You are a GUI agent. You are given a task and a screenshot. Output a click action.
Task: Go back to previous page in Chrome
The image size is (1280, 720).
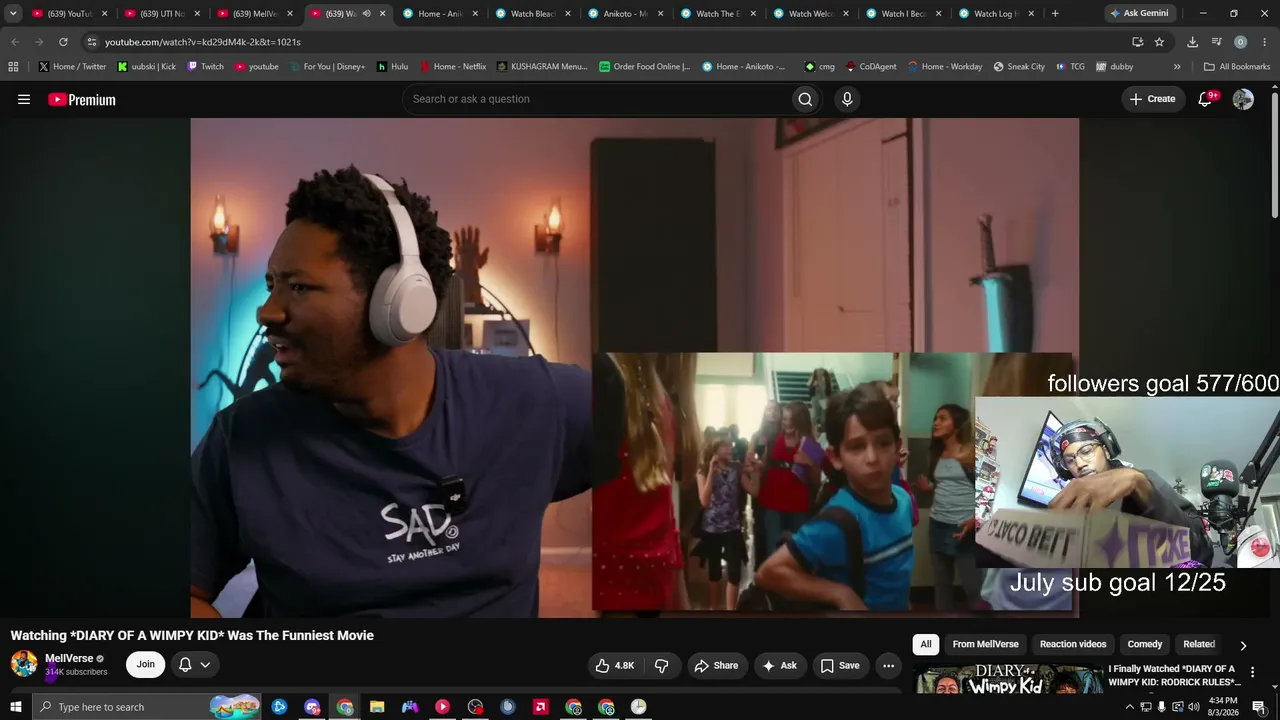pos(15,42)
